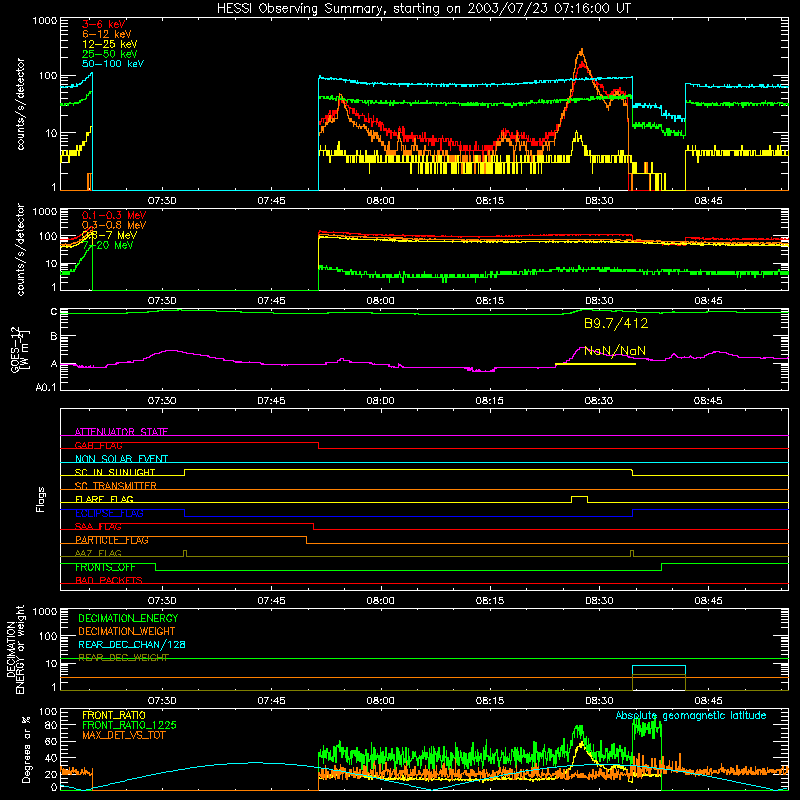Click the 08:00 tick under the Flags panel

(x=380, y=601)
